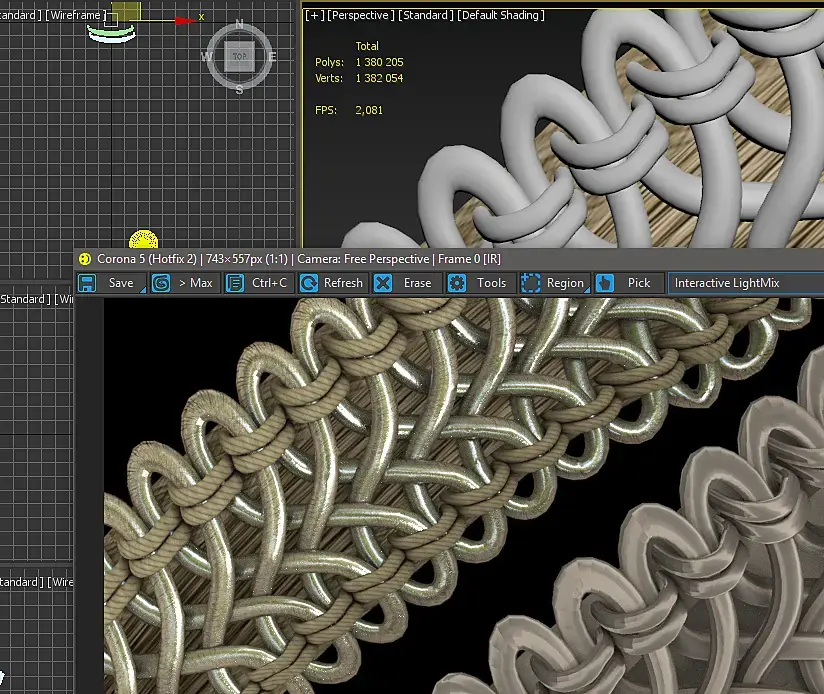Click the Pick hand icon

tap(605, 283)
